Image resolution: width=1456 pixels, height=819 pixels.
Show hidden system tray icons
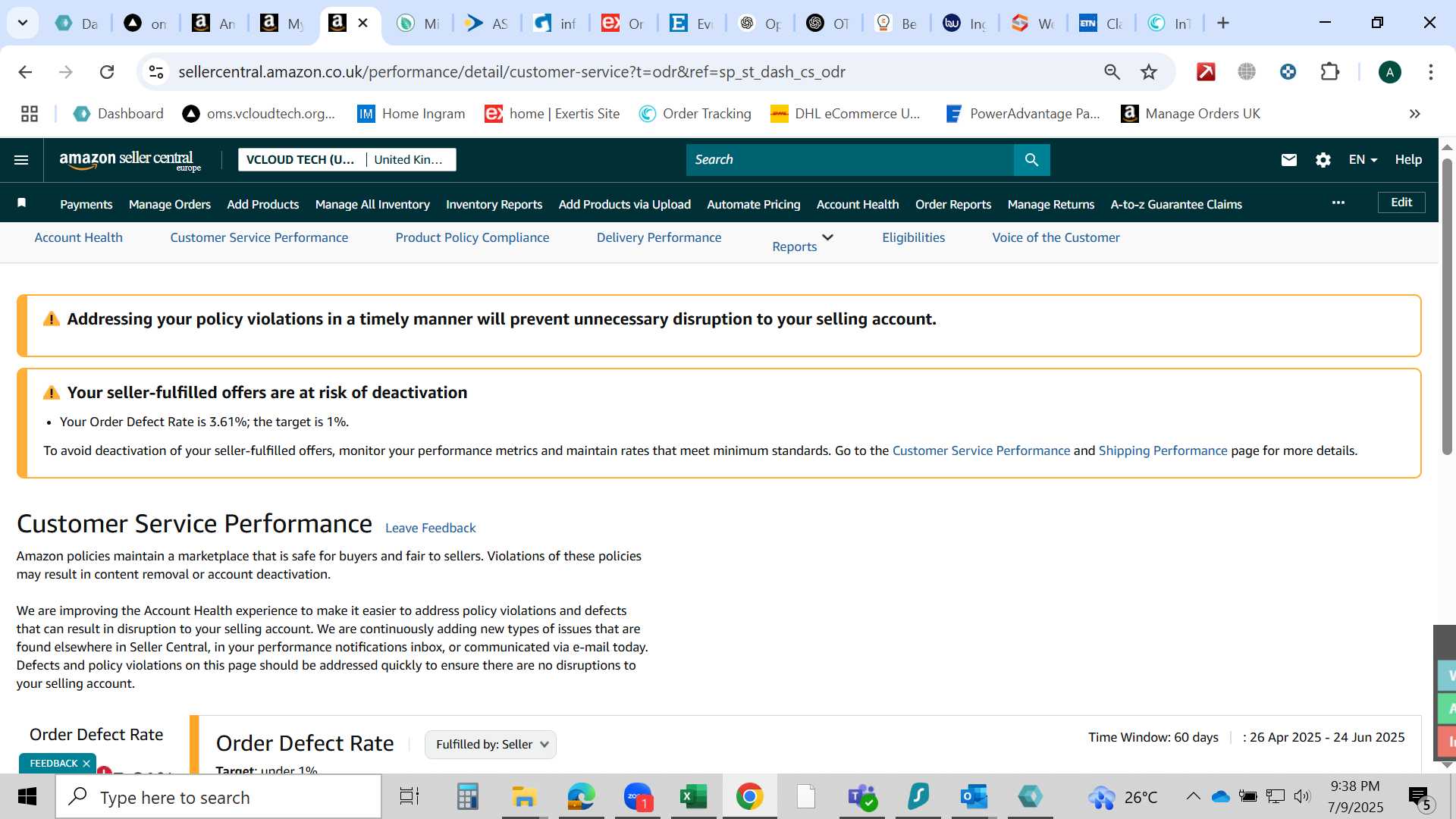[1193, 796]
